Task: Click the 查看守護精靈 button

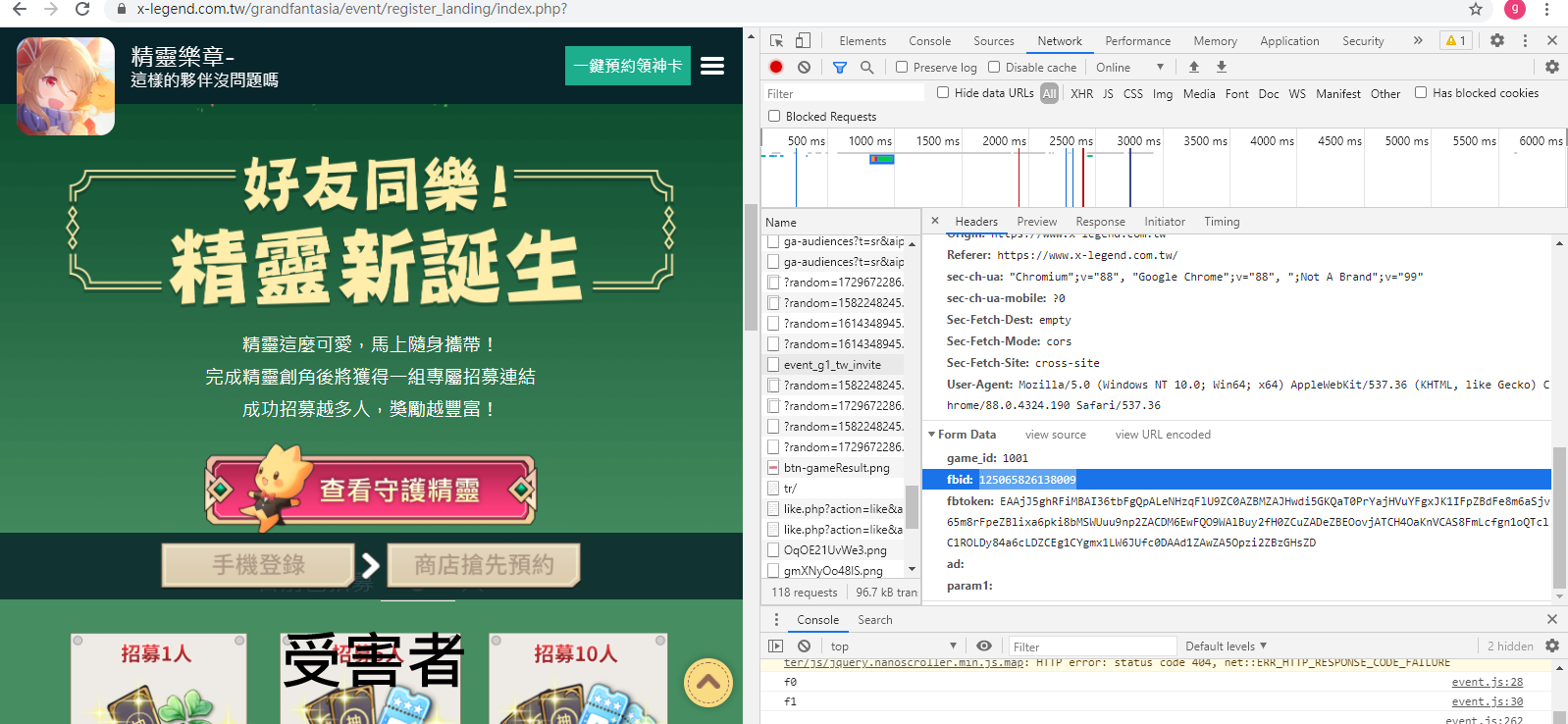Action: (371, 490)
